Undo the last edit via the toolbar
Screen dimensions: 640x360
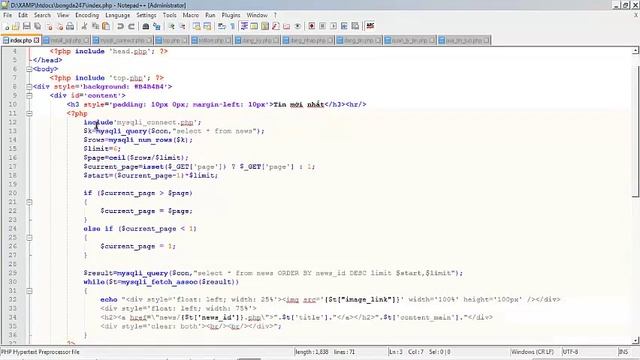tap(120, 27)
